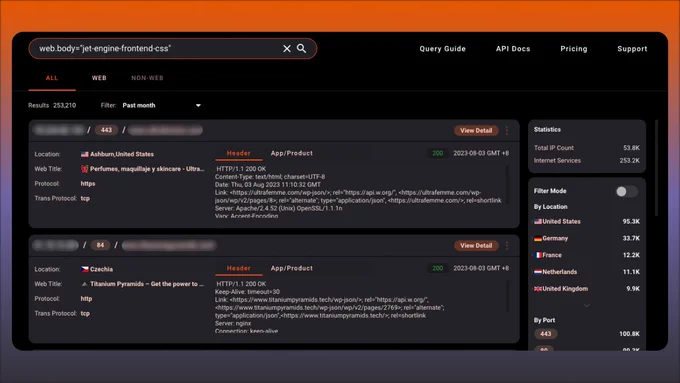Click the favicon beside the Titanium Pyramids title
The image size is (680, 383).
(x=85, y=284)
